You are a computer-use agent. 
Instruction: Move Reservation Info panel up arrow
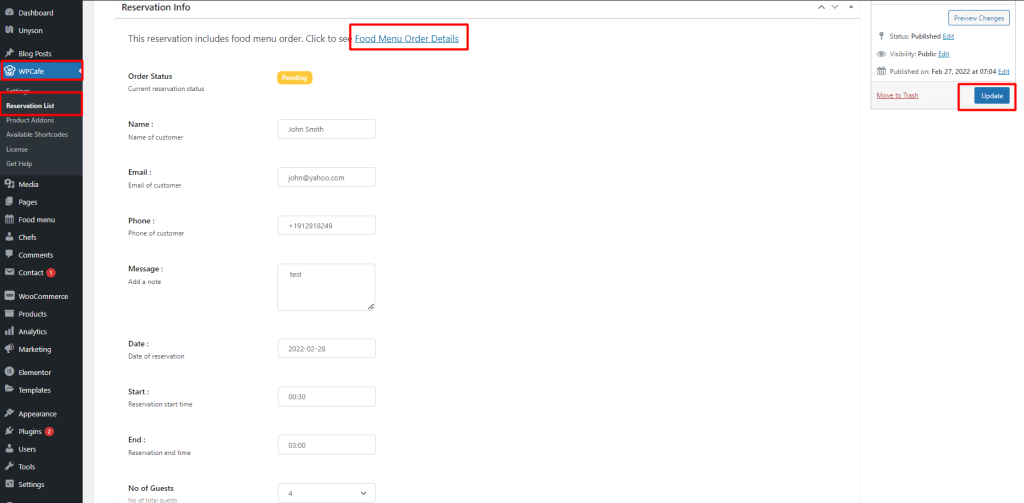coord(822,7)
